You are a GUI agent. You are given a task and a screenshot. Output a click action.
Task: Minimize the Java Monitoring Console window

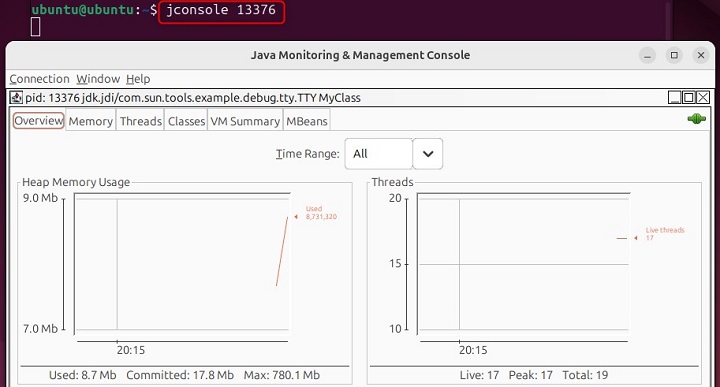point(647,56)
